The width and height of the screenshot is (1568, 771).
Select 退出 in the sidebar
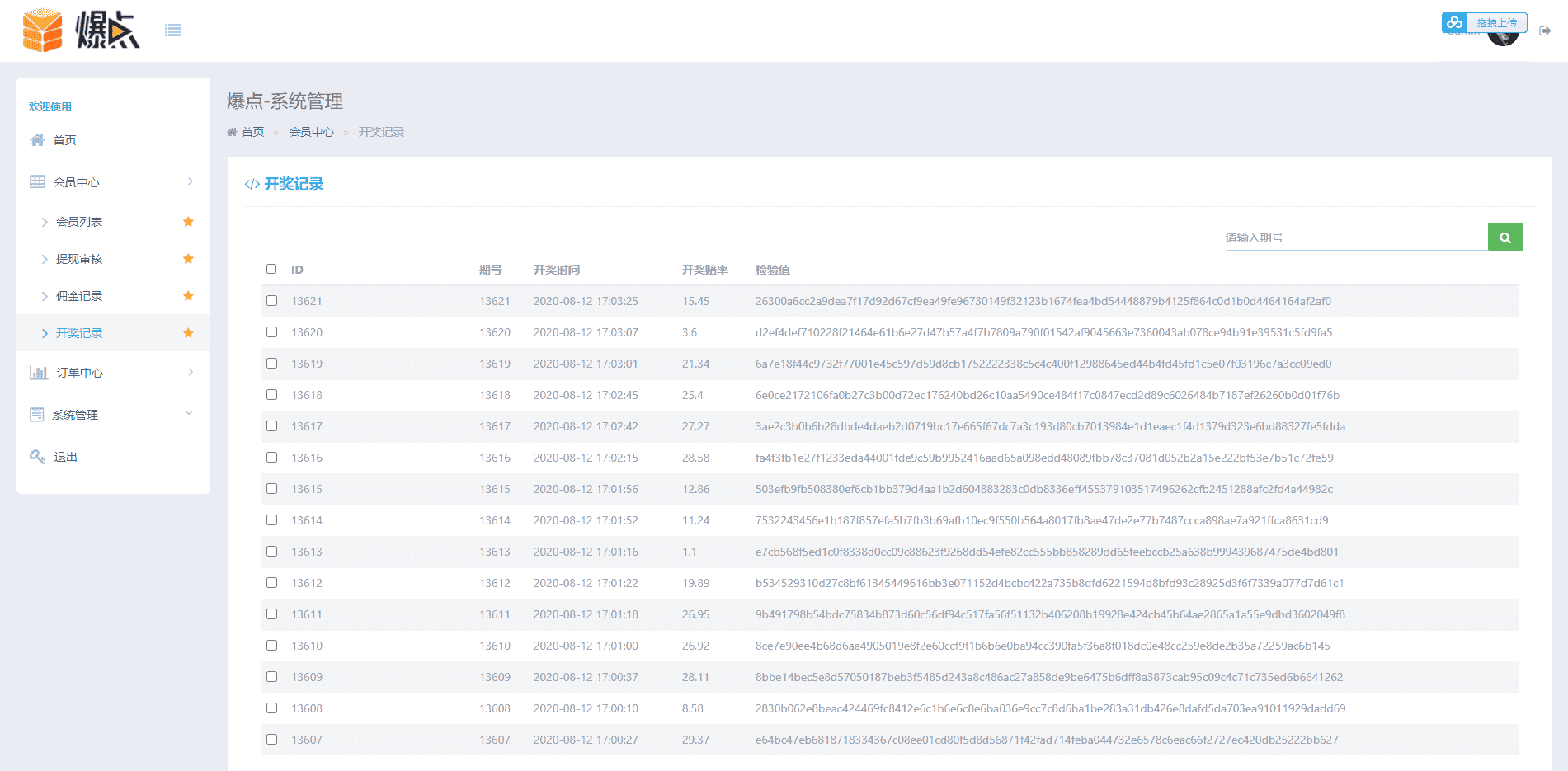[65, 457]
